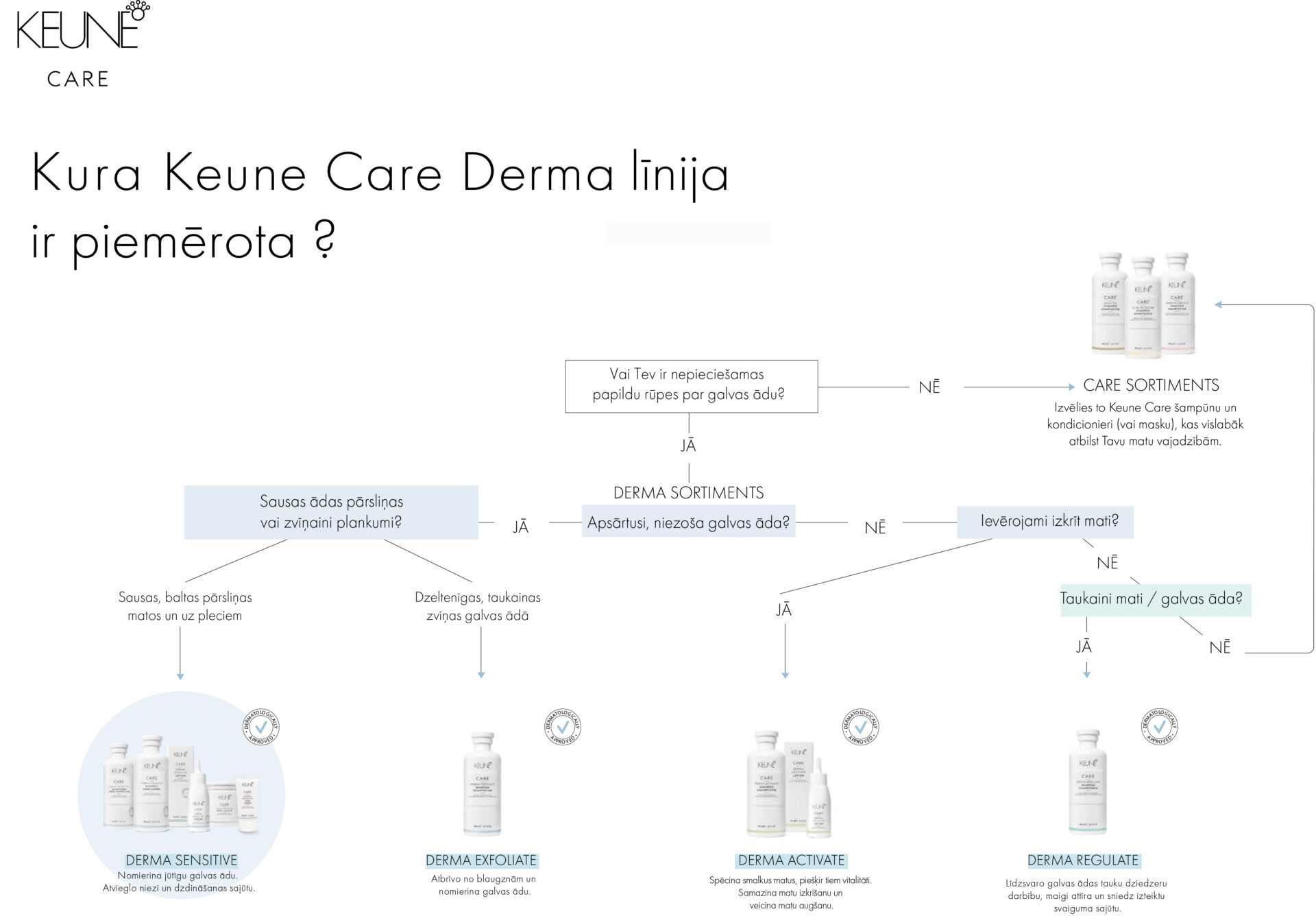Click the CARE SORTIMENTS heading

coord(1151,385)
